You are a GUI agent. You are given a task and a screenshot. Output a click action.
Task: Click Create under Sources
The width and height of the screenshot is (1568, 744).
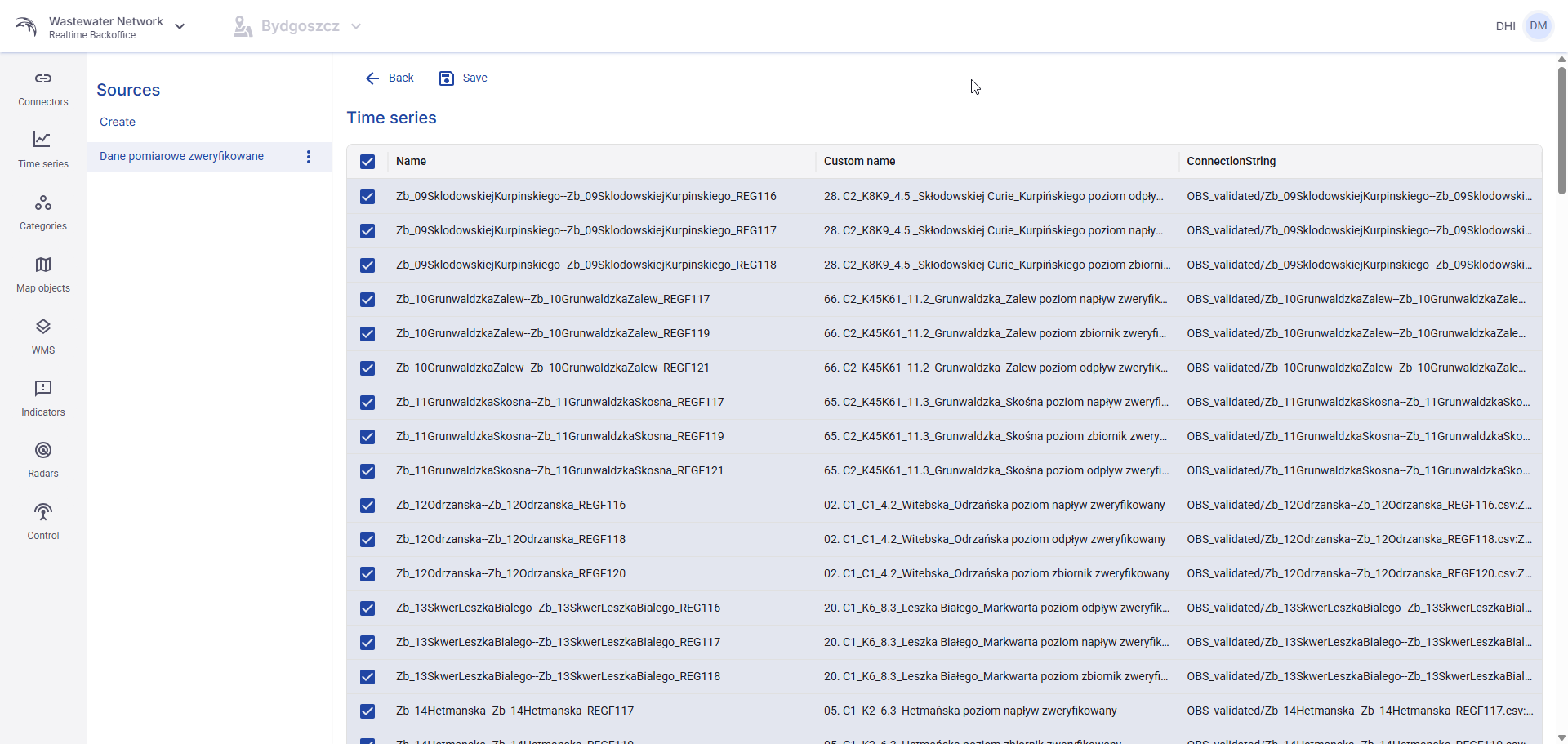pyautogui.click(x=118, y=122)
